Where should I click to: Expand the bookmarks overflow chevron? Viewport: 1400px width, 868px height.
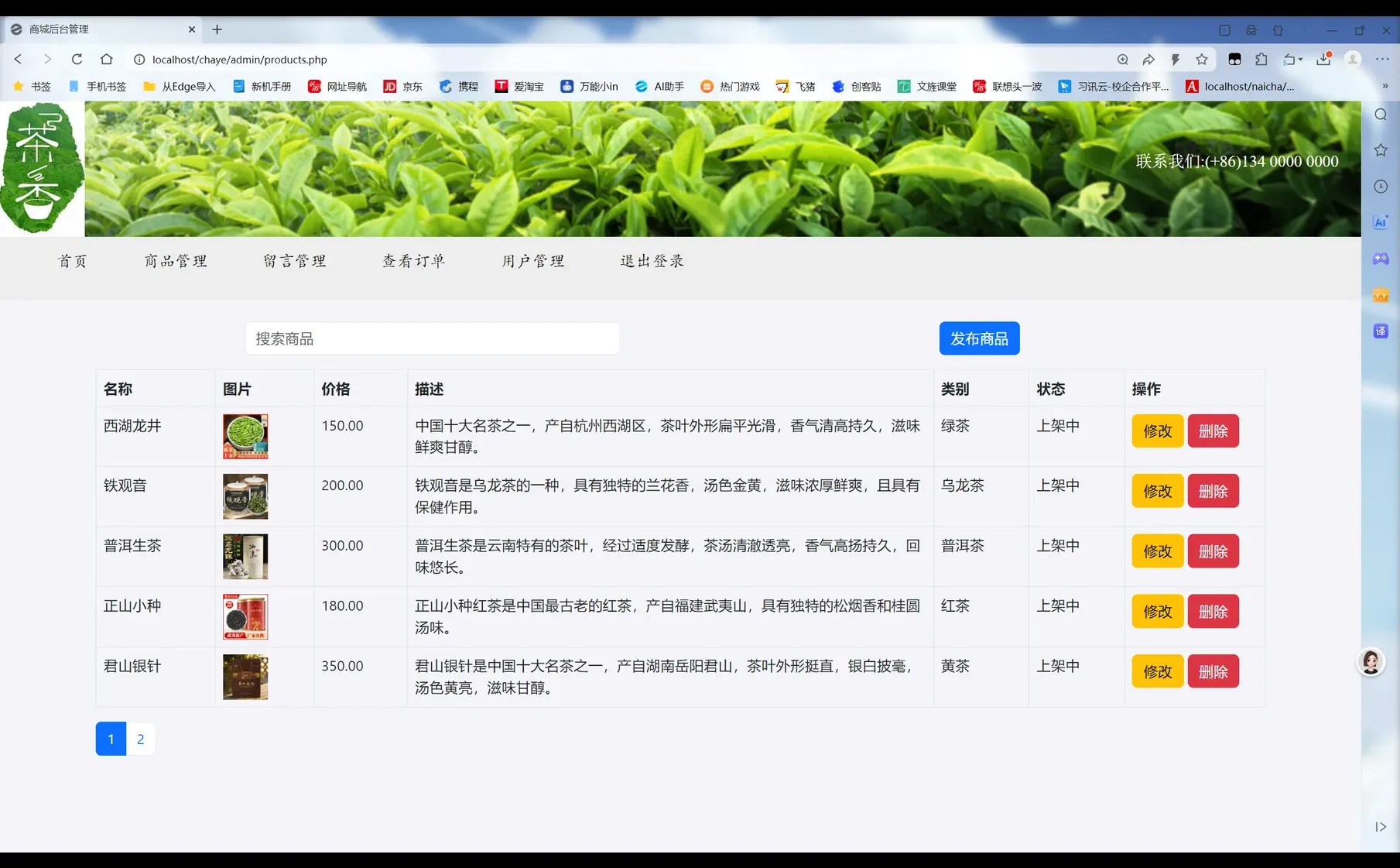pyautogui.click(x=1385, y=86)
